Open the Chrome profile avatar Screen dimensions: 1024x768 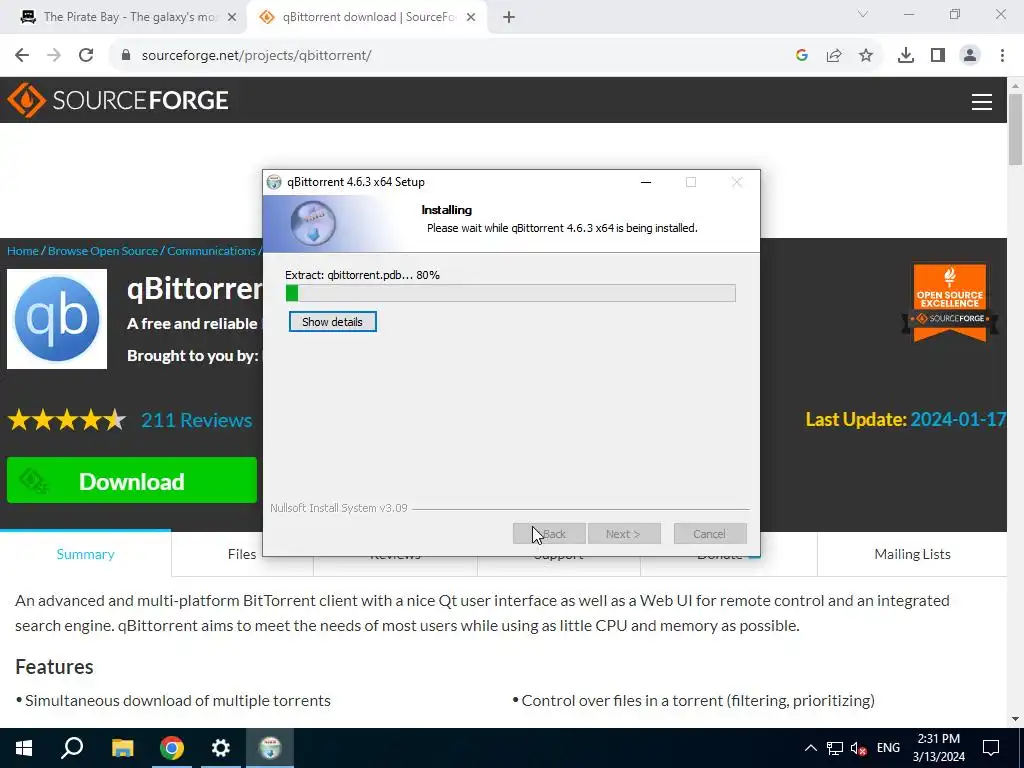click(970, 56)
